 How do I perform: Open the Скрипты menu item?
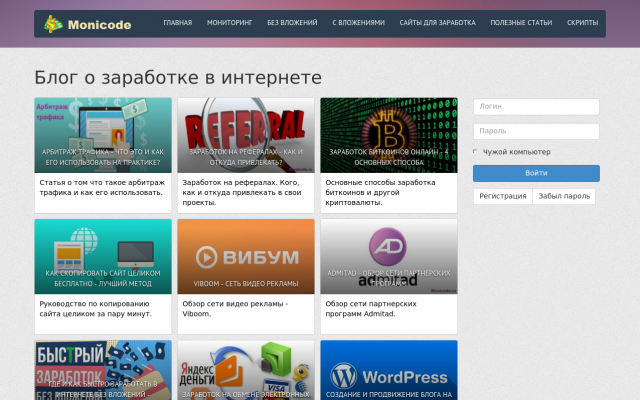pyautogui.click(x=582, y=23)
